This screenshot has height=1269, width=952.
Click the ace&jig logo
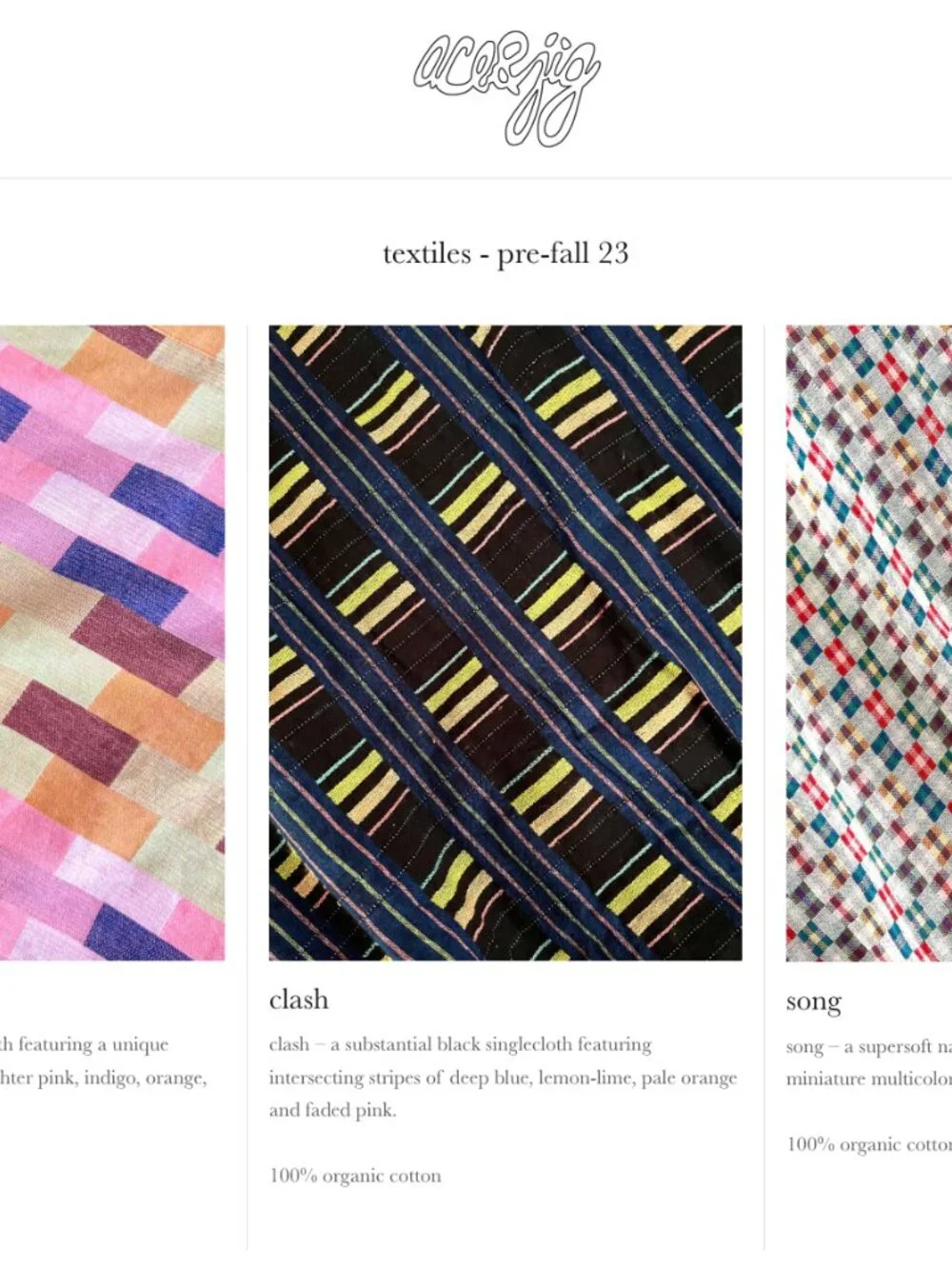pyautogui.click(x=506, y=88)
